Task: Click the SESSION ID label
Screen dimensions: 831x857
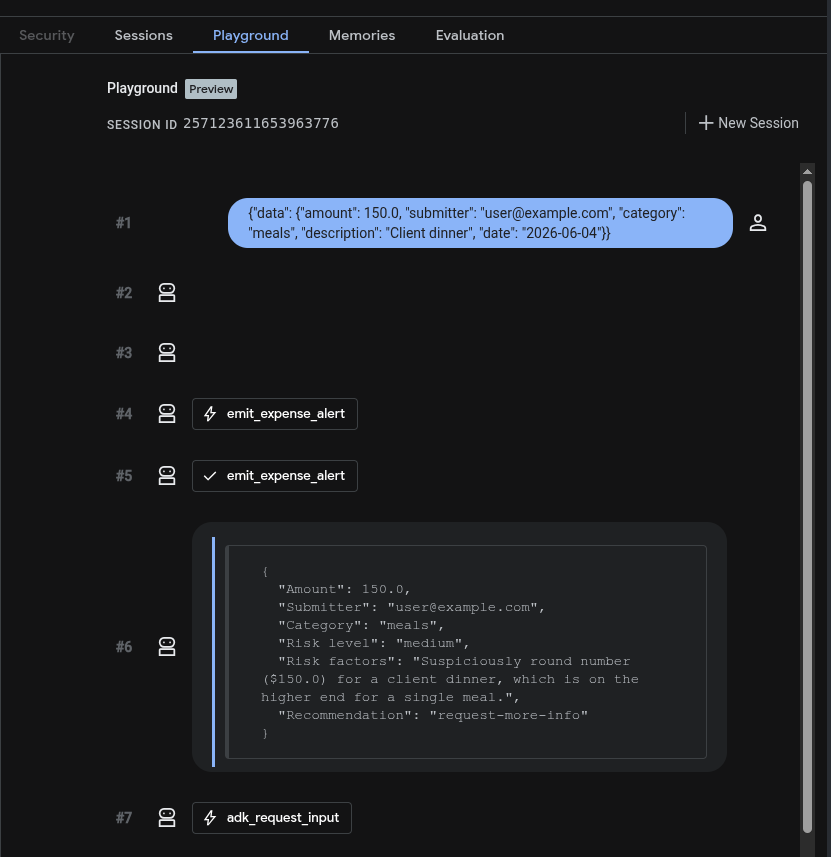Action: coord(142,125)
